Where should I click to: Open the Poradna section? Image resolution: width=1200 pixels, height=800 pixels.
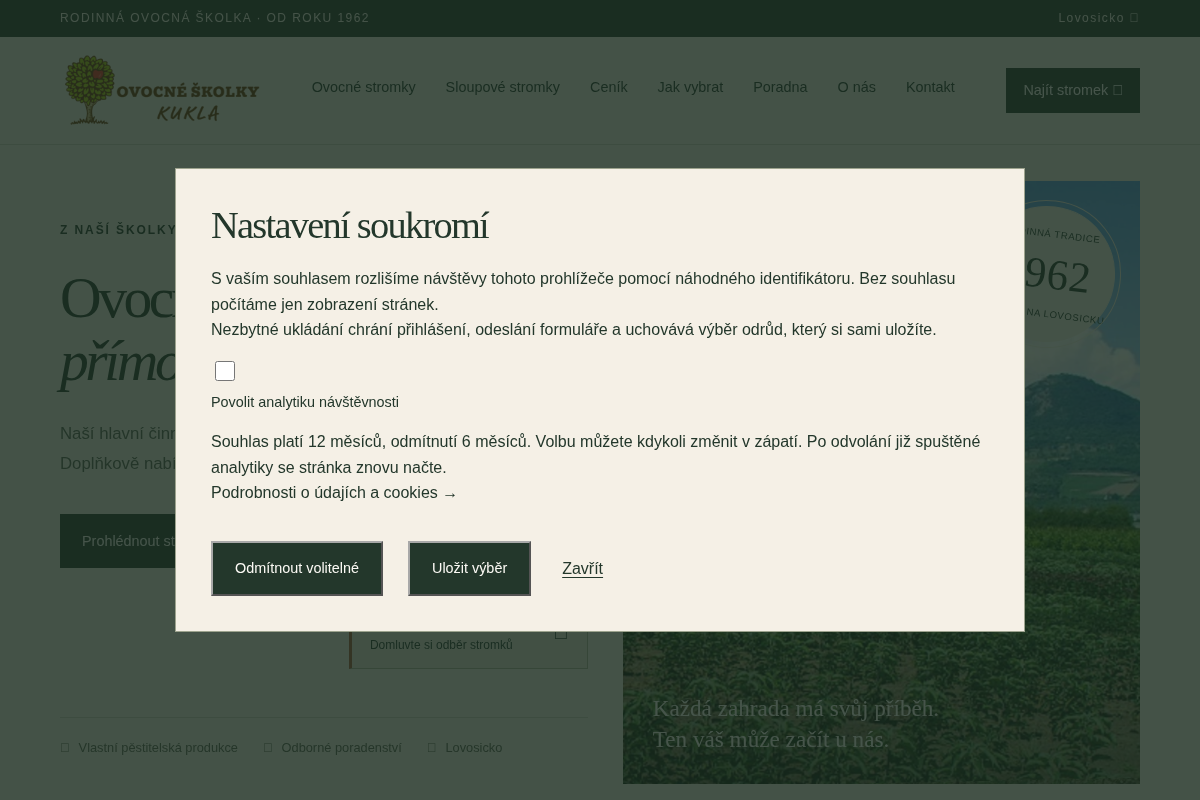pos(780,87)
